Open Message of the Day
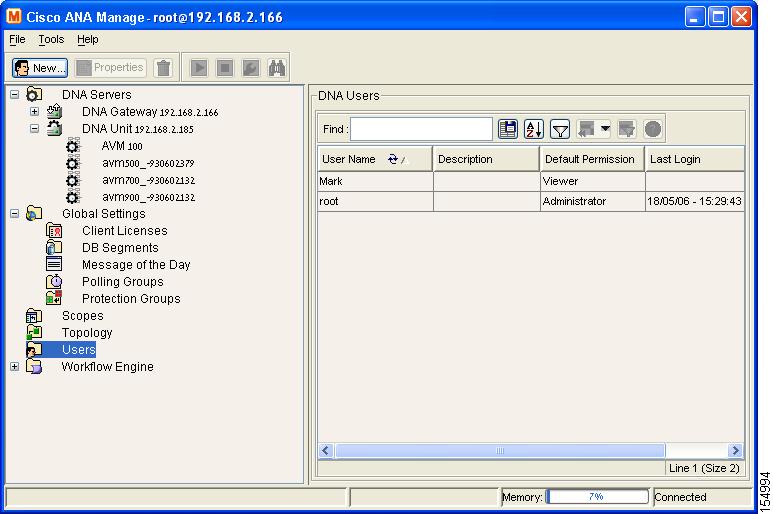The height and width of the screenshot is (514, 773). (136, 265)
